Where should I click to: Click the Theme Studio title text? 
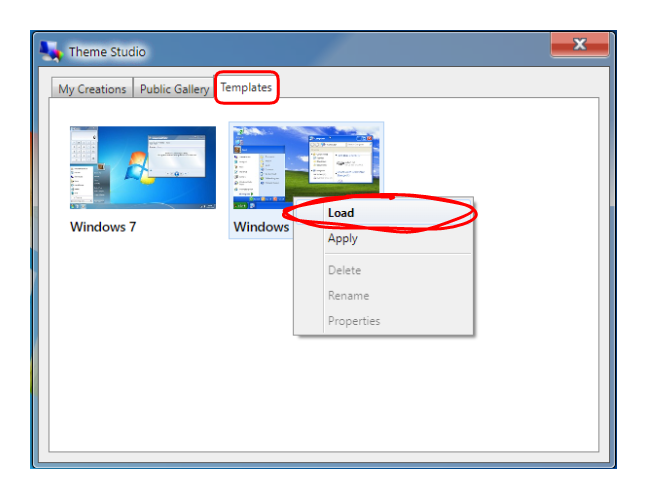pyautogui.click(x=107, y=52)
